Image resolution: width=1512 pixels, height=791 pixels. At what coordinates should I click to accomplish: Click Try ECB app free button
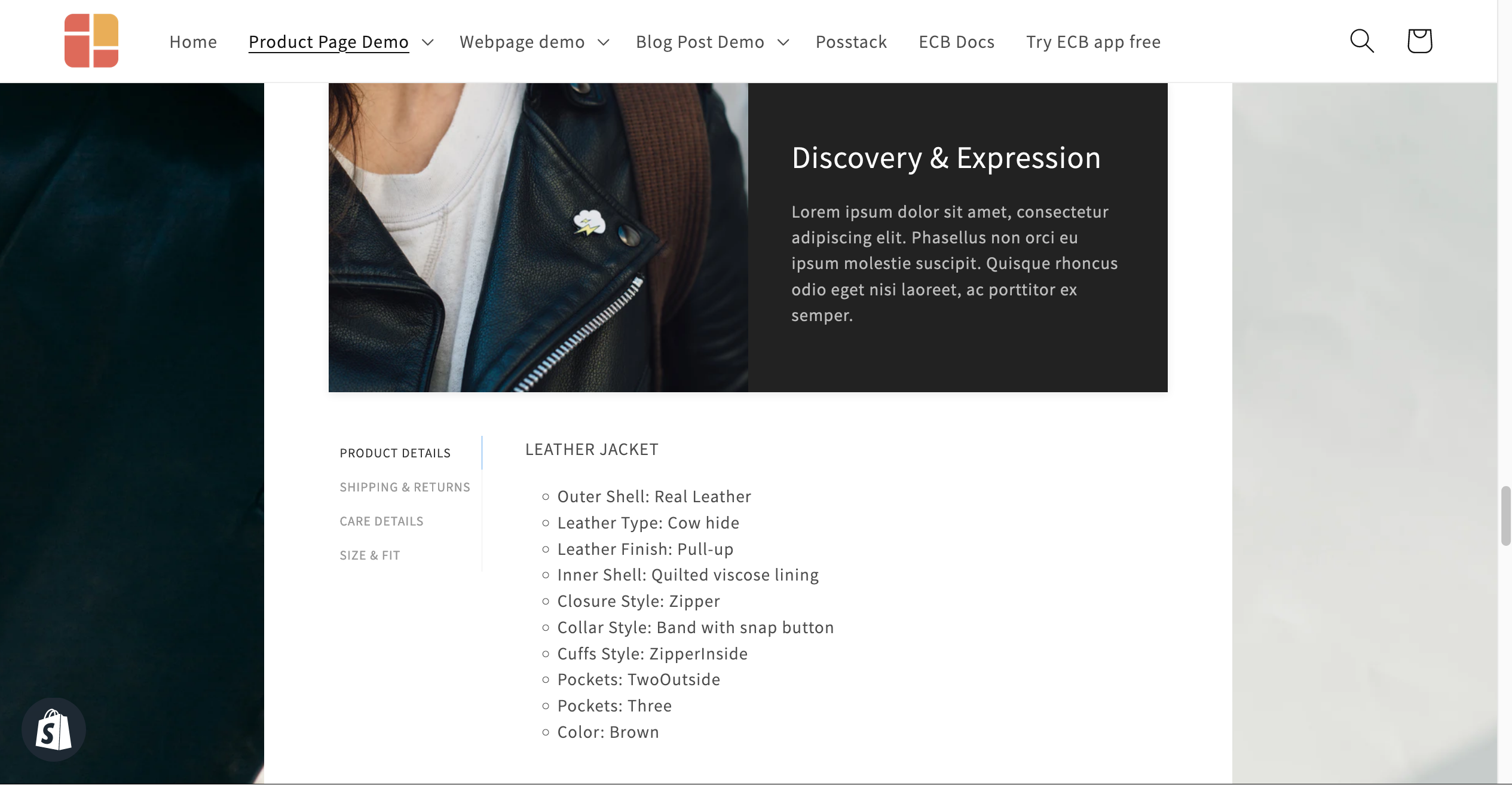click(1093, 40)
